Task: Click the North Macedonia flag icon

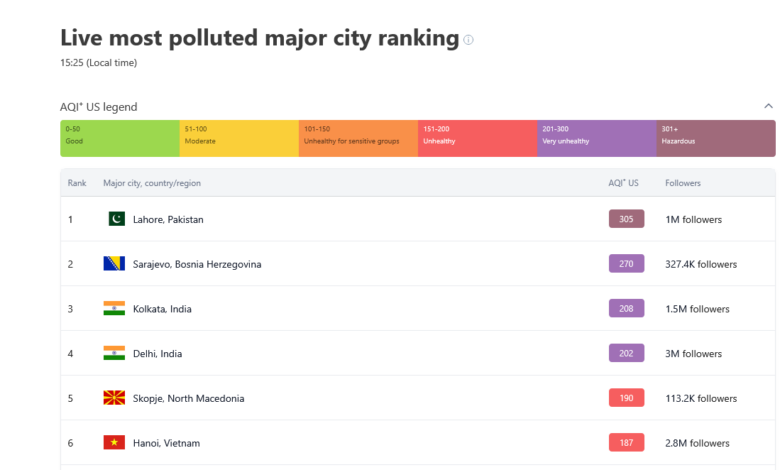Action: (114, 398)
